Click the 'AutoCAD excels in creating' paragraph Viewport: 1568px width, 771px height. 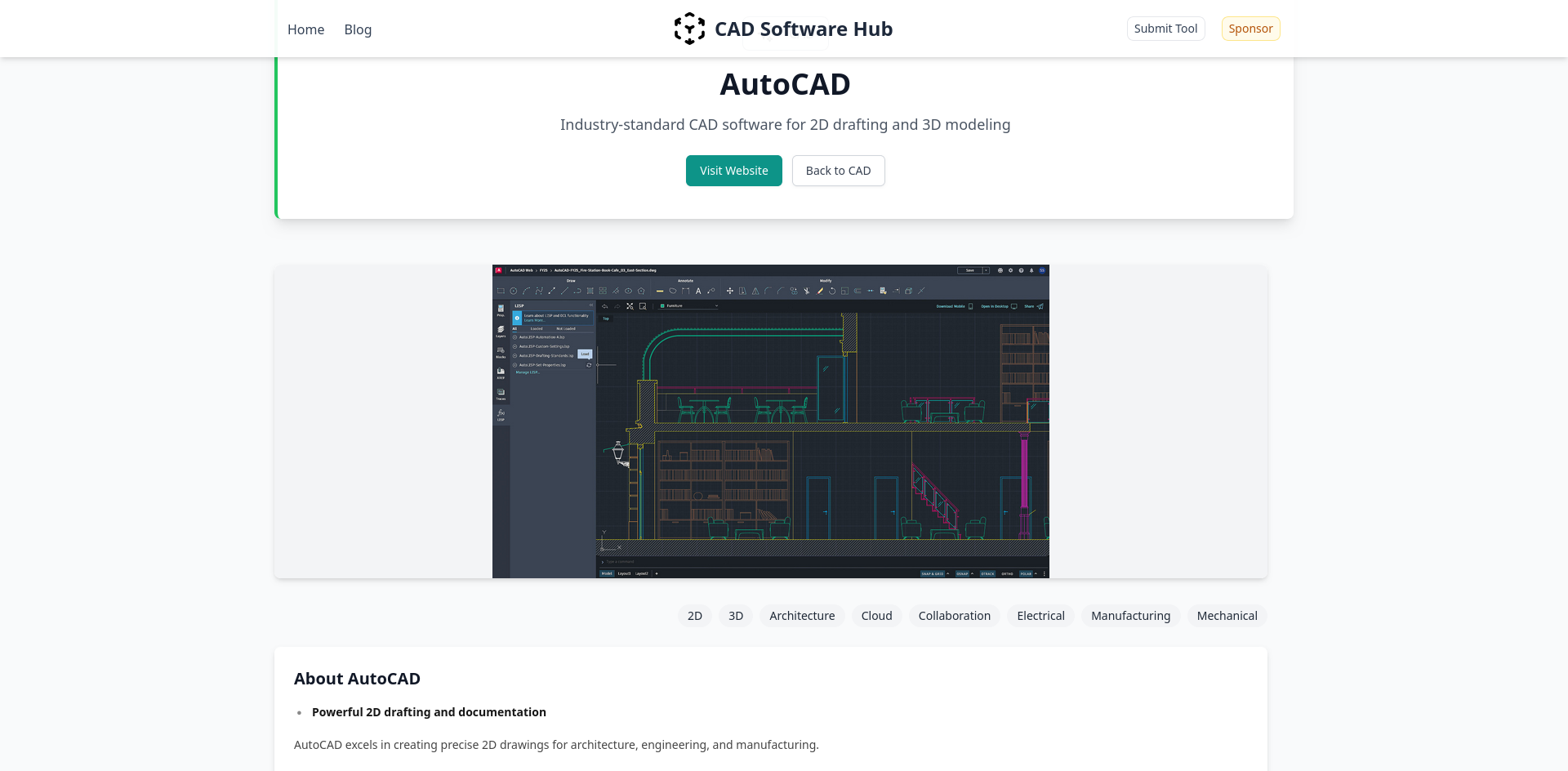556,745
